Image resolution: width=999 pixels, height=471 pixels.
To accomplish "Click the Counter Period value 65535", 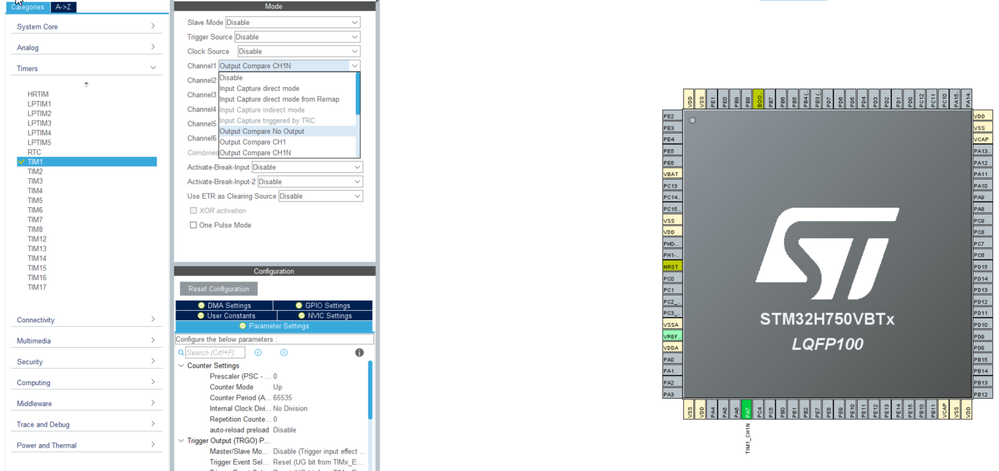I will pos(282,398).
